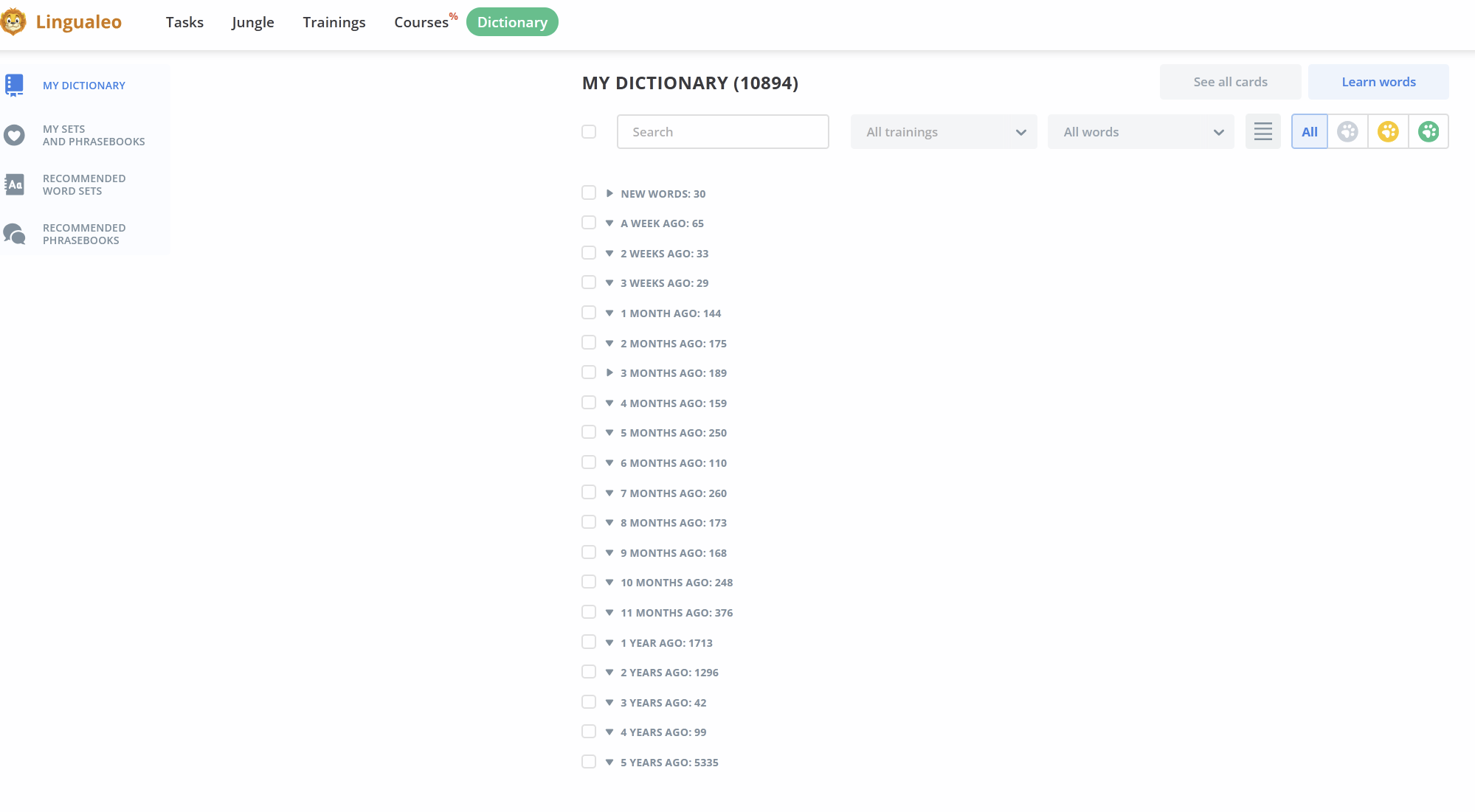Open the All words dropdown
1475x812 pixels.
tap(1141, 131)
